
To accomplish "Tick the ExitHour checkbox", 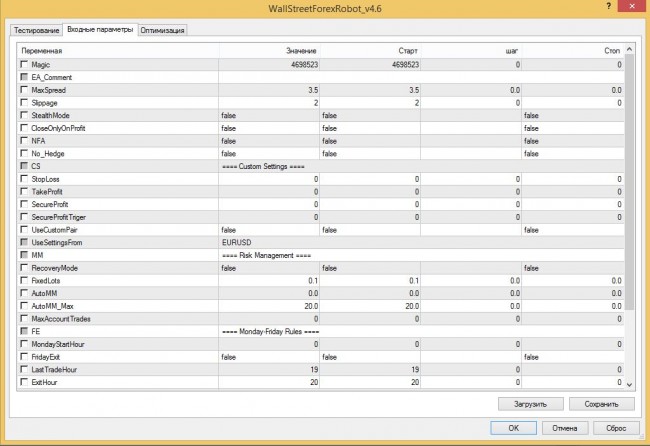I will pyautogui.click(x=24, y=382).
